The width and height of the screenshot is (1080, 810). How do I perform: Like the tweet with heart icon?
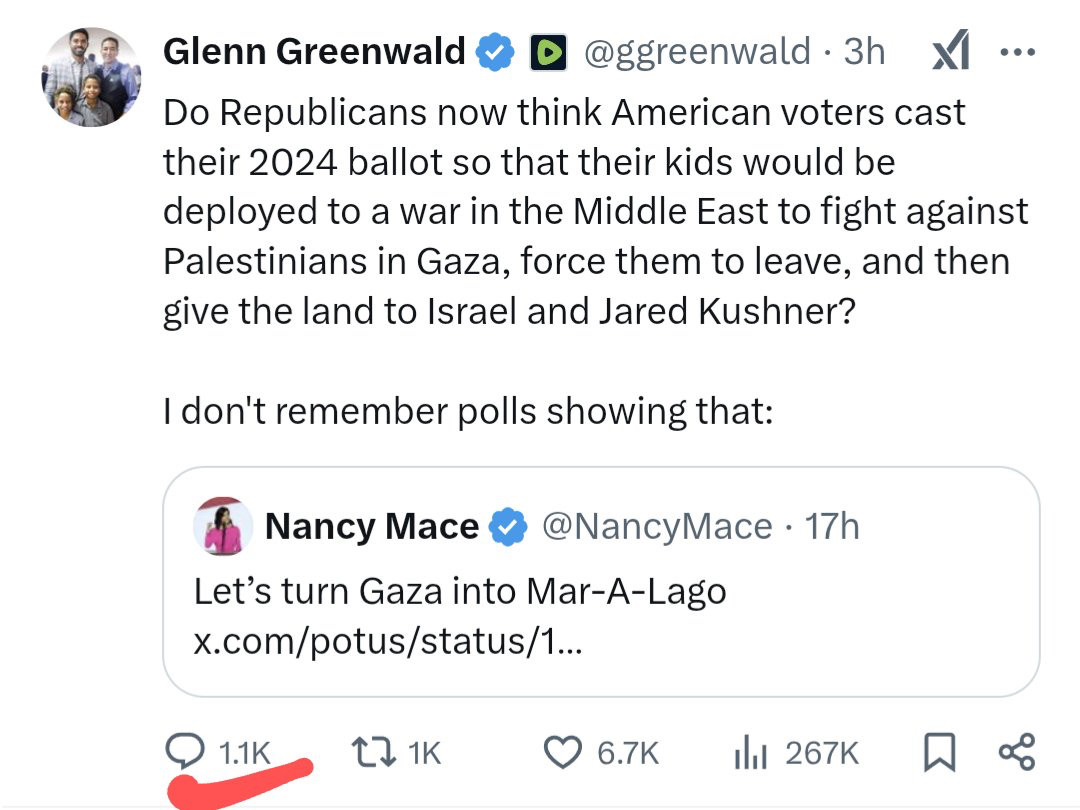click(x=563, y=752)
